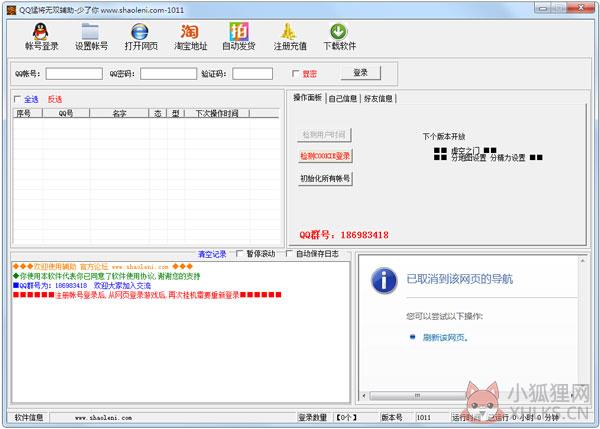
Task: Click the 分精力设置 label
Action: point(508,158)
